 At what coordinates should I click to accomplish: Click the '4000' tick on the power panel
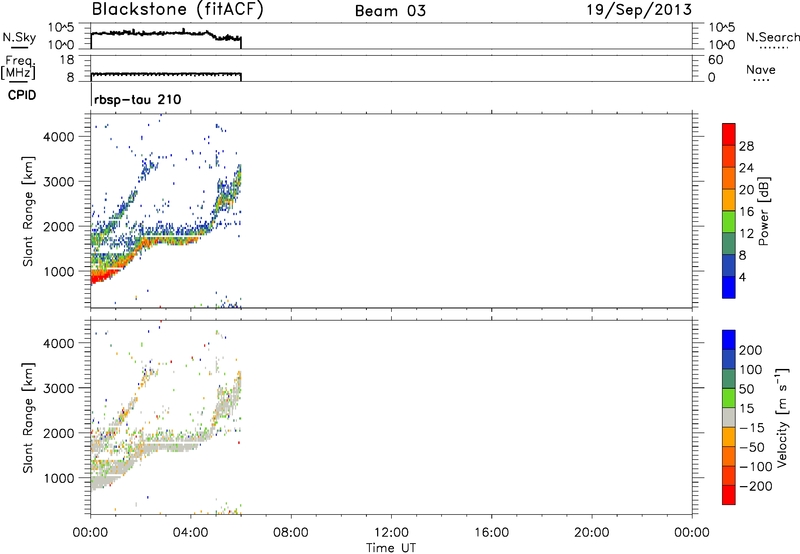tap(58, 137)
